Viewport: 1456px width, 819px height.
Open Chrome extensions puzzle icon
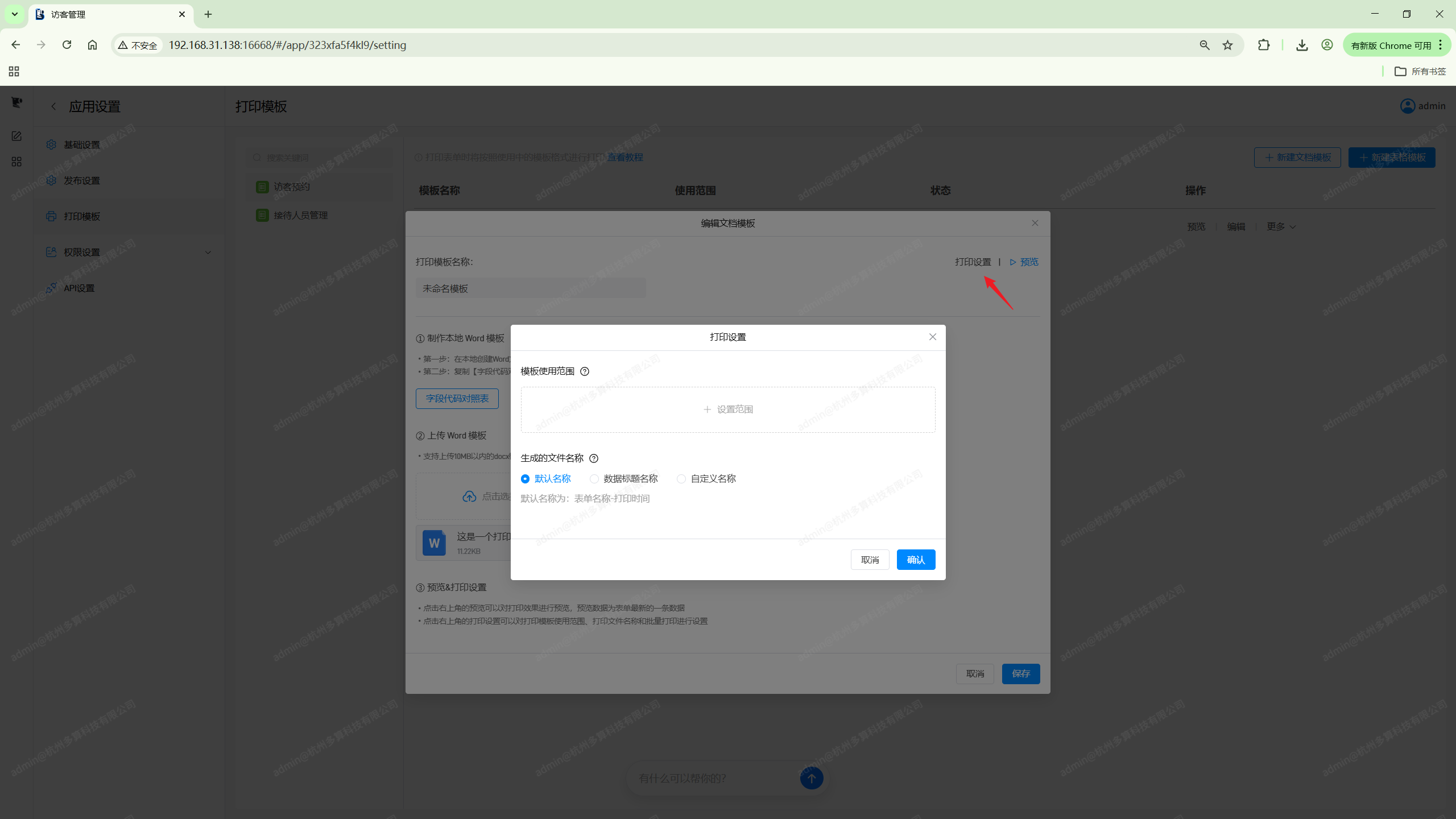1264,45
